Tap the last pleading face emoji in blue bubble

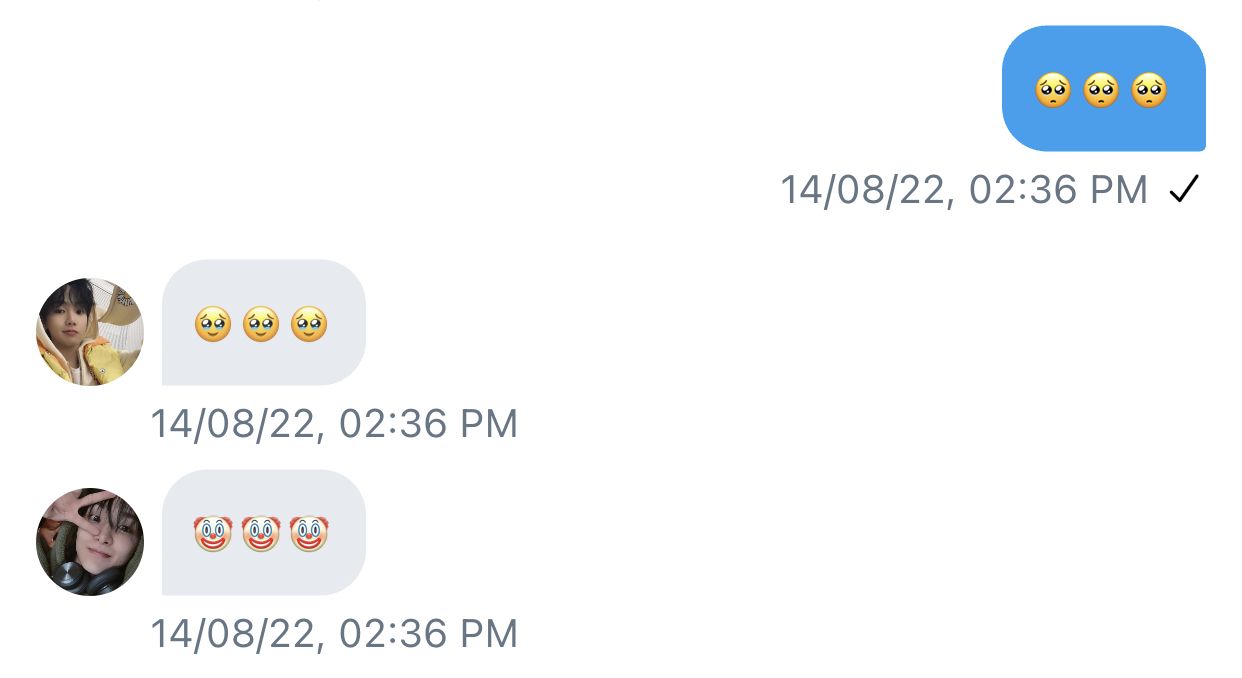tap(1149, 91)
